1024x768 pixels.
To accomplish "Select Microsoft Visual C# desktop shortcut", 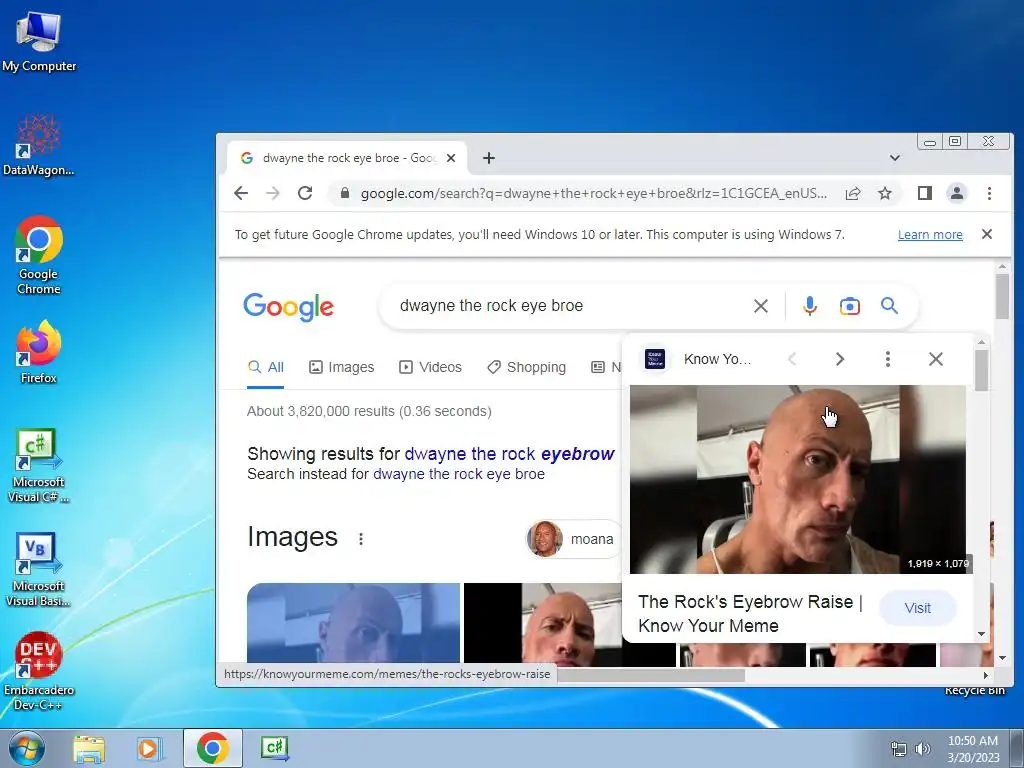I will tap(39, 466).
